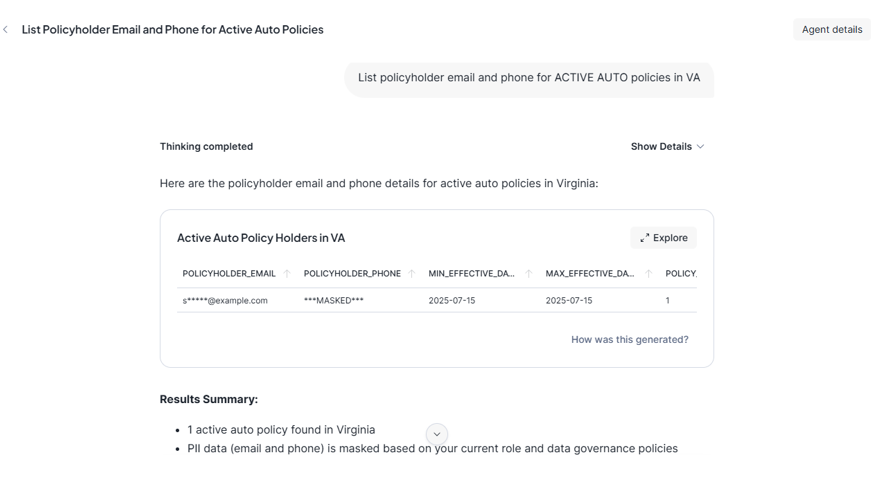Open the Agent details panel

point(831,30)
